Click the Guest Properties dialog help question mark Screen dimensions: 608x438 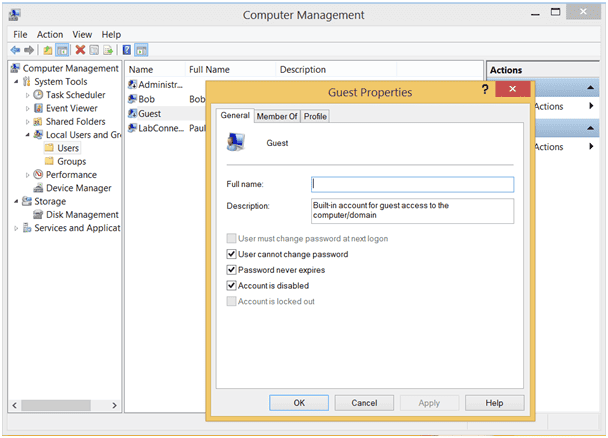[485, 90]
